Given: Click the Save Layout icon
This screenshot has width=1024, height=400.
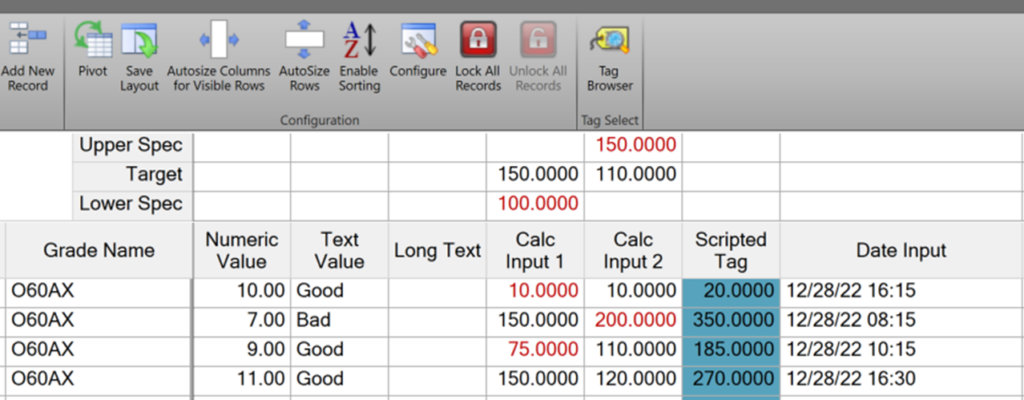Looking at the screenshot, I should (x=139, y=41).
